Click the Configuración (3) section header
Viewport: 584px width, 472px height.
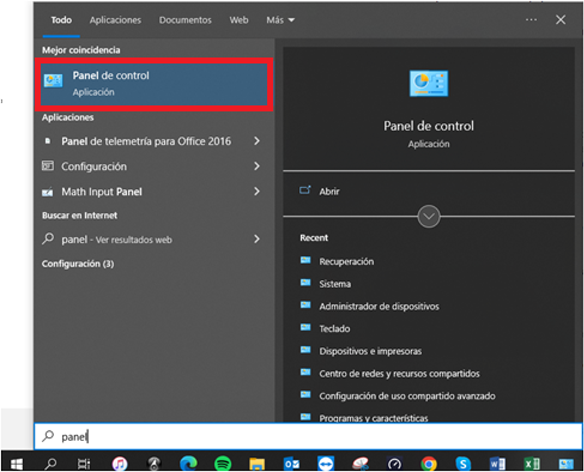click(78, 264)
